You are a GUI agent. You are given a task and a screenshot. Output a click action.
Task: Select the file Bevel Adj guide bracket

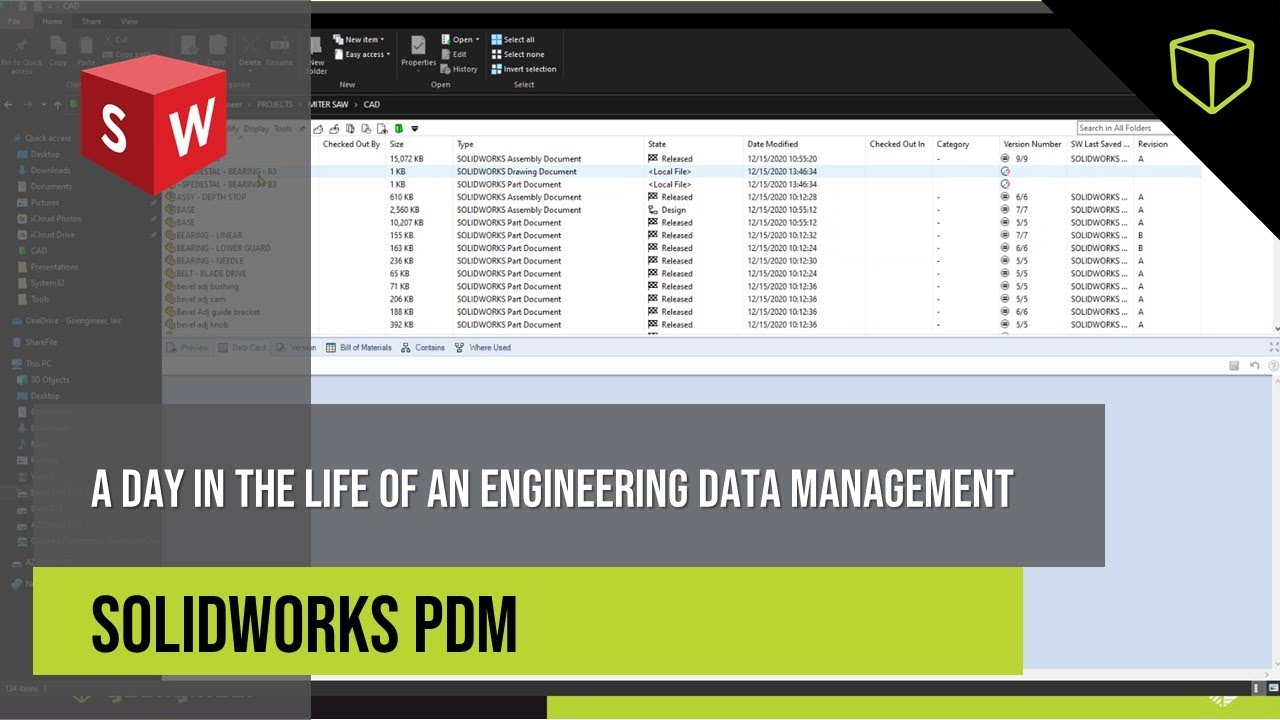[x=212, y=312]
